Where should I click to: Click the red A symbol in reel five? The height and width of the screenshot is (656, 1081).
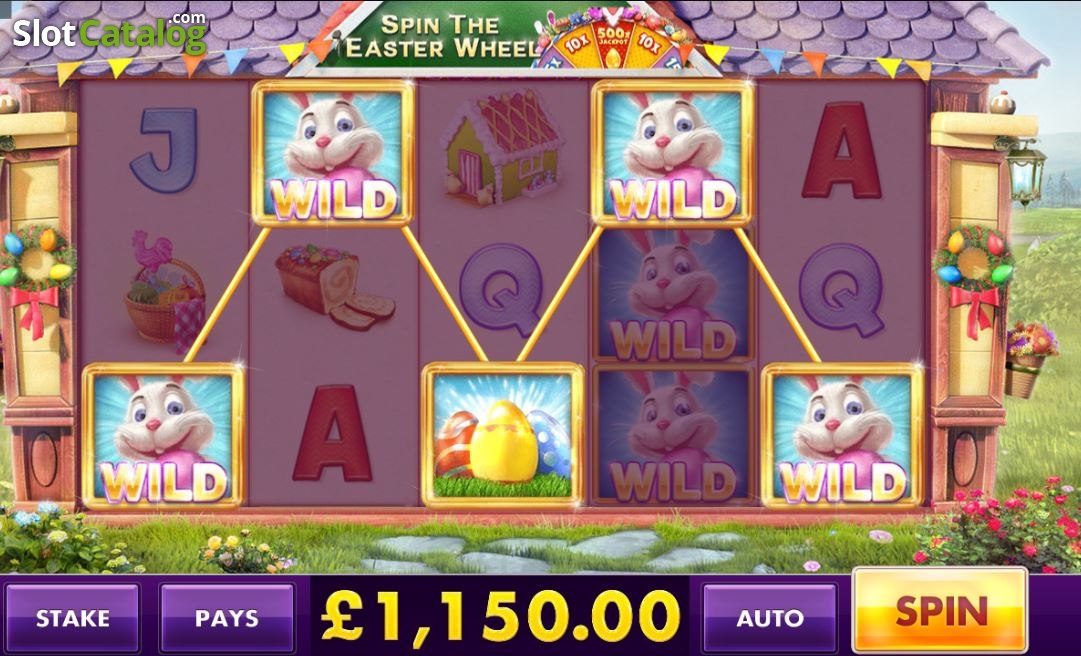coord(841,150)
